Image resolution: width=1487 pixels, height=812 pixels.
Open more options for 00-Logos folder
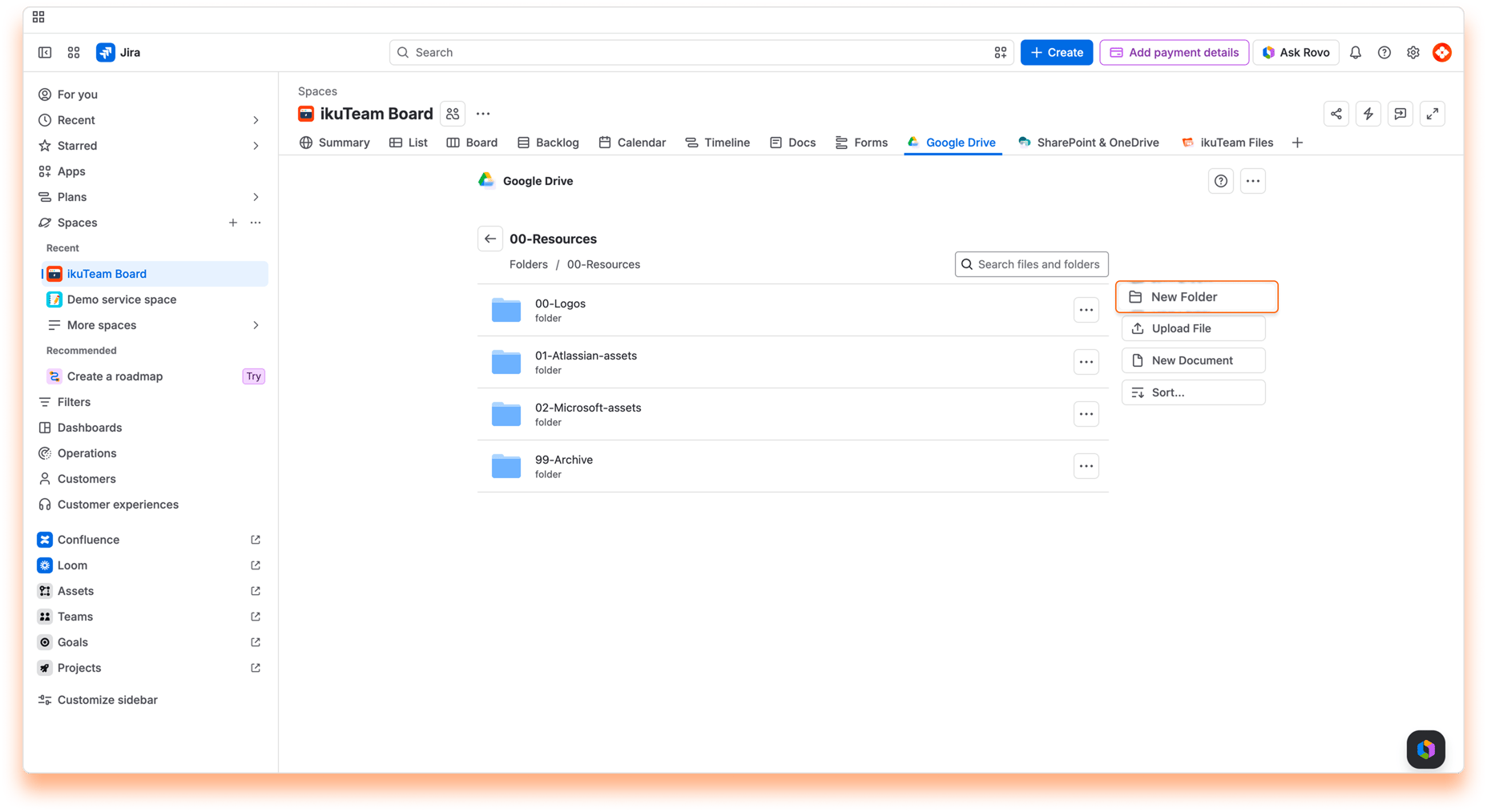pos(1086,310)
